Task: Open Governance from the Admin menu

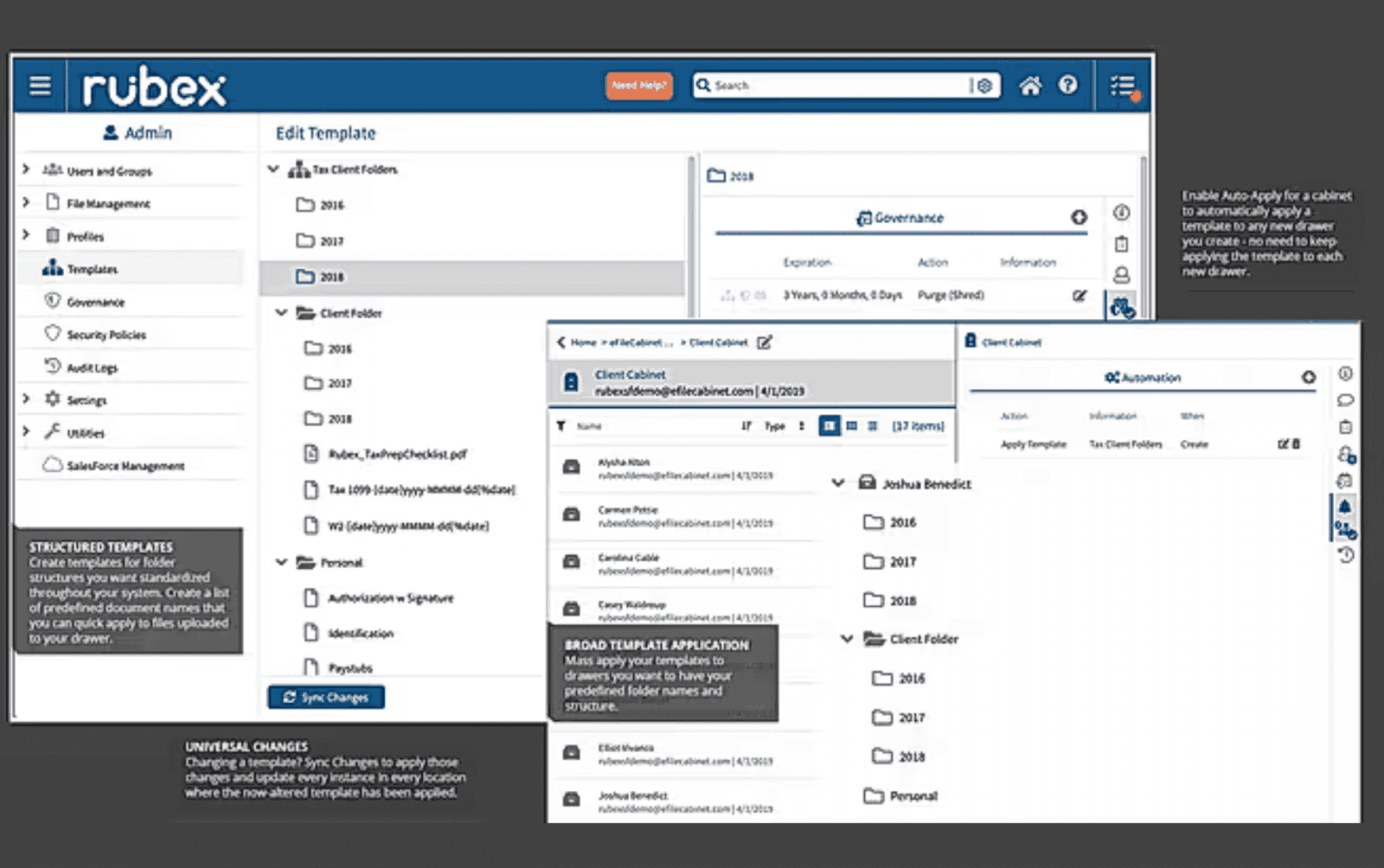Action: (93, 302)
